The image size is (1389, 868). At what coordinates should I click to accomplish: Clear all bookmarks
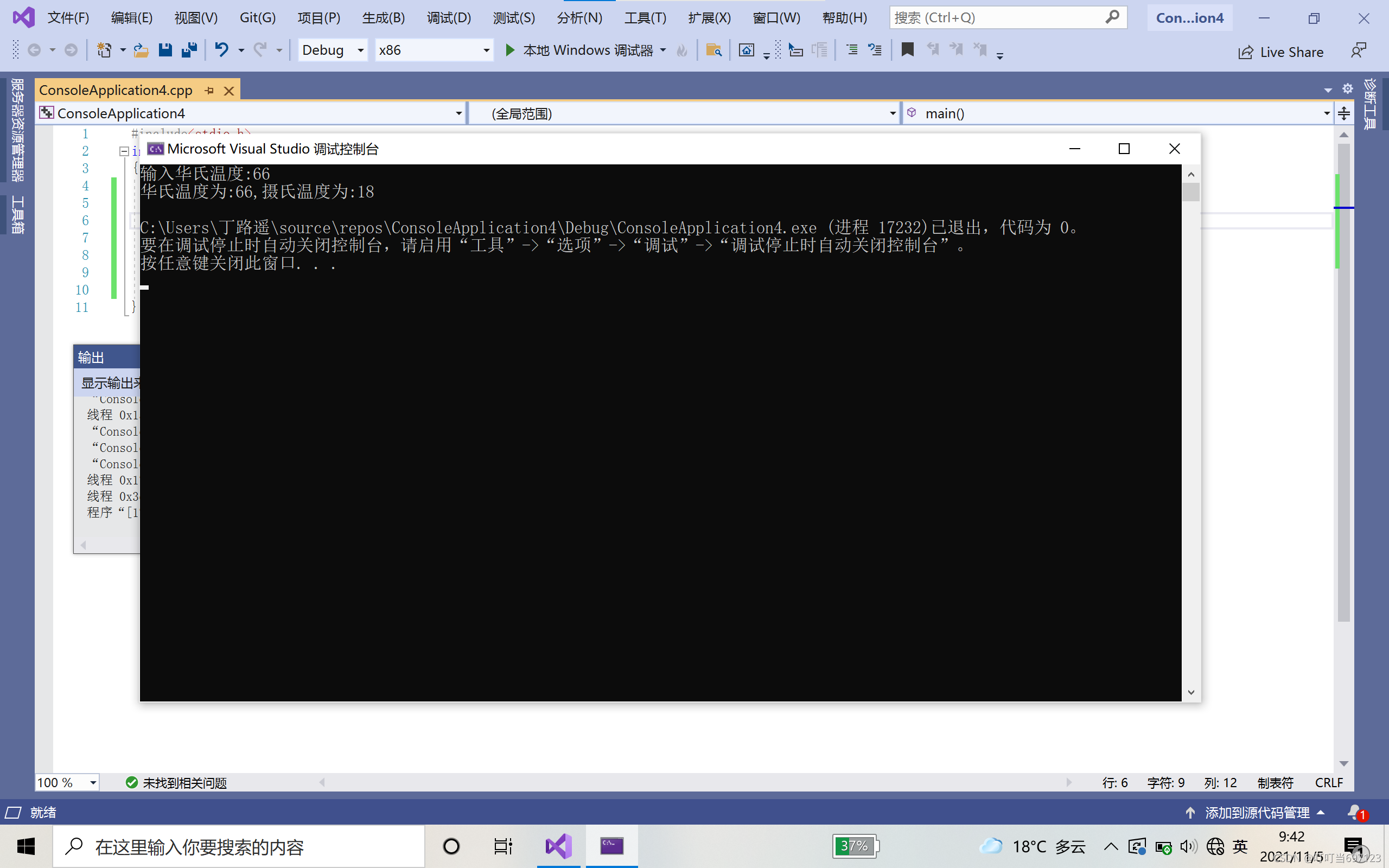click(x=980, y=50)
